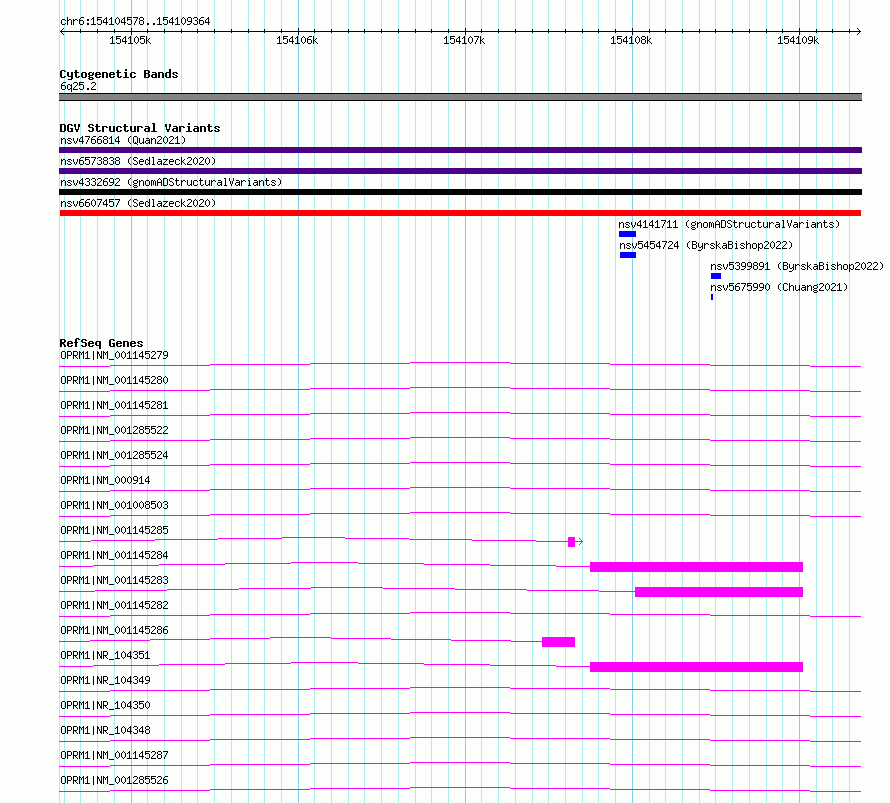
Task: Select the OPRM1|NM_001145287 transcript label
Action: [114, 755]
